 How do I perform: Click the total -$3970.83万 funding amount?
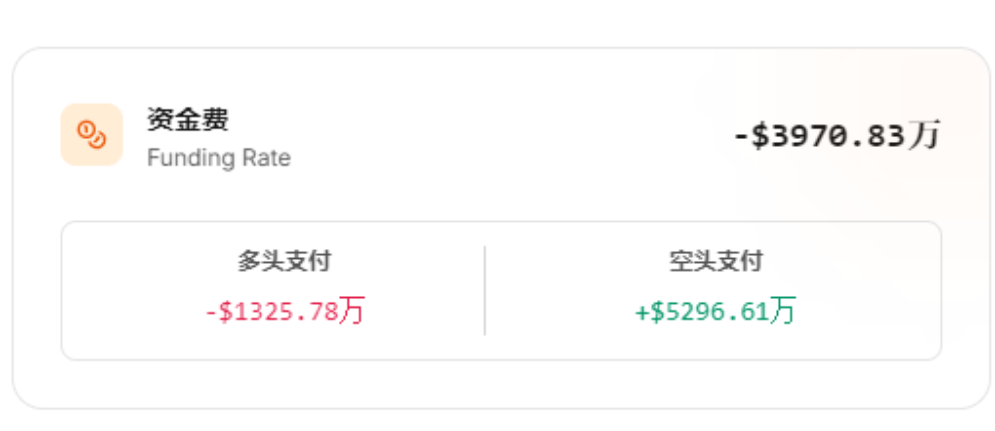[836, 136]
